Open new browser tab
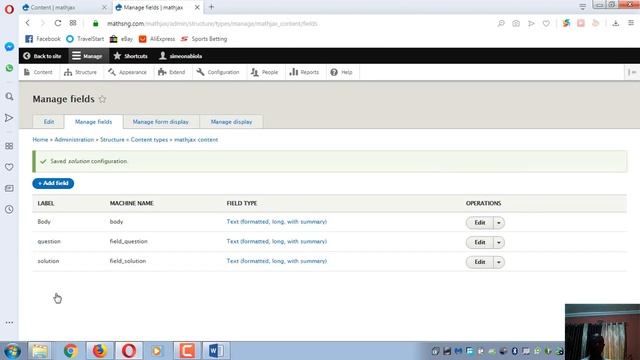The width and height of the screenshot is (640, 360). tap(211, 7)
